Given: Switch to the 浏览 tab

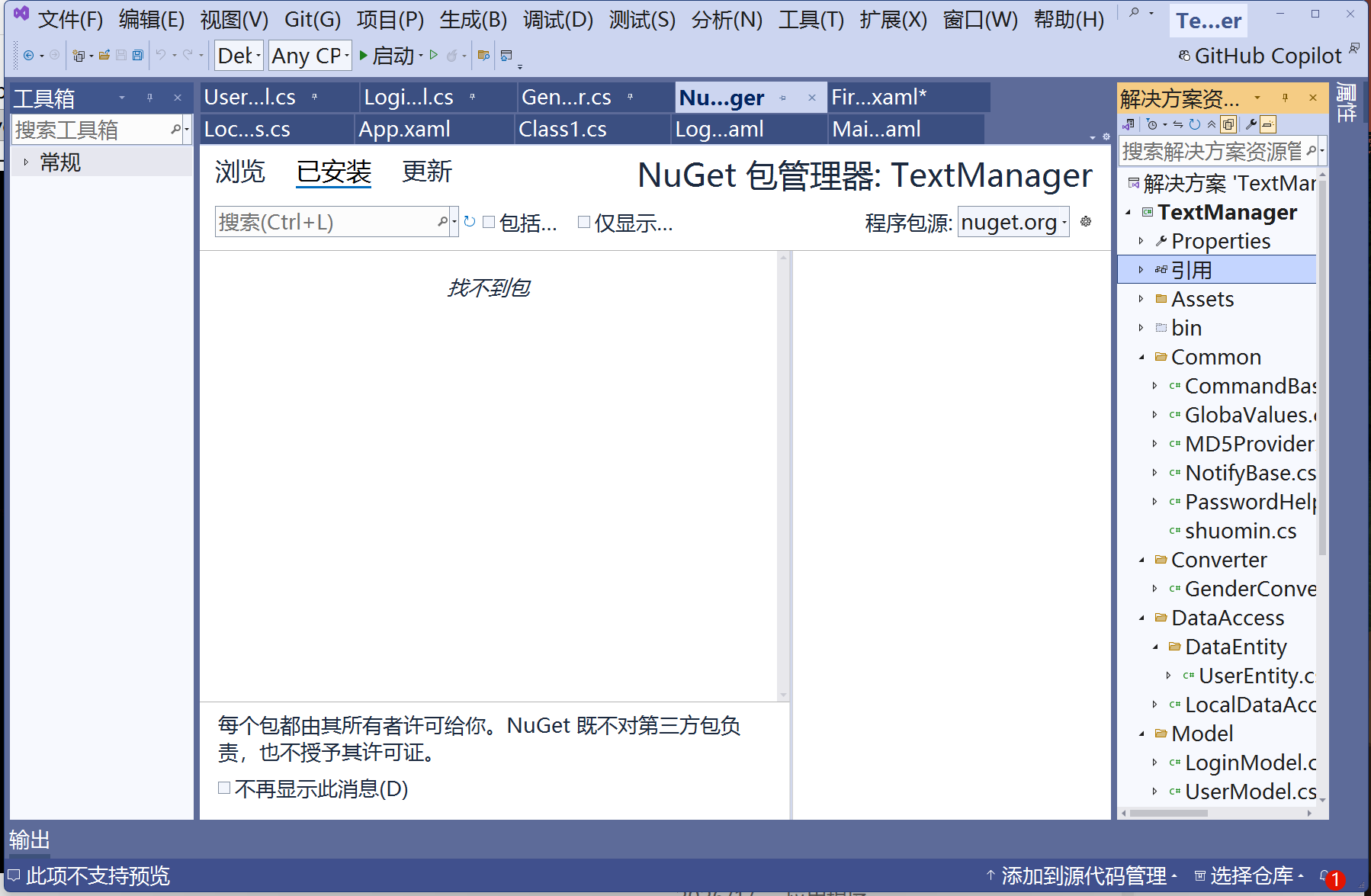Looking at the screenshot, I should click(239, 172).
